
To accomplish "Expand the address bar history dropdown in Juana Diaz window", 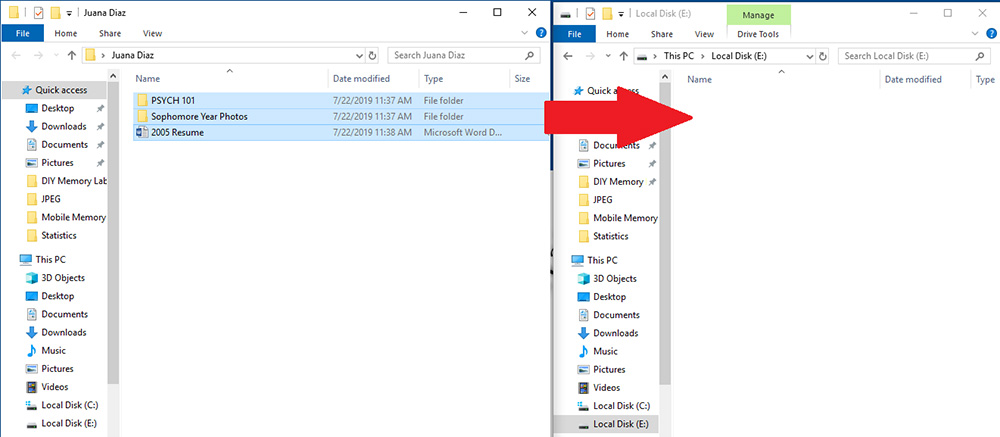I will 360,56.
